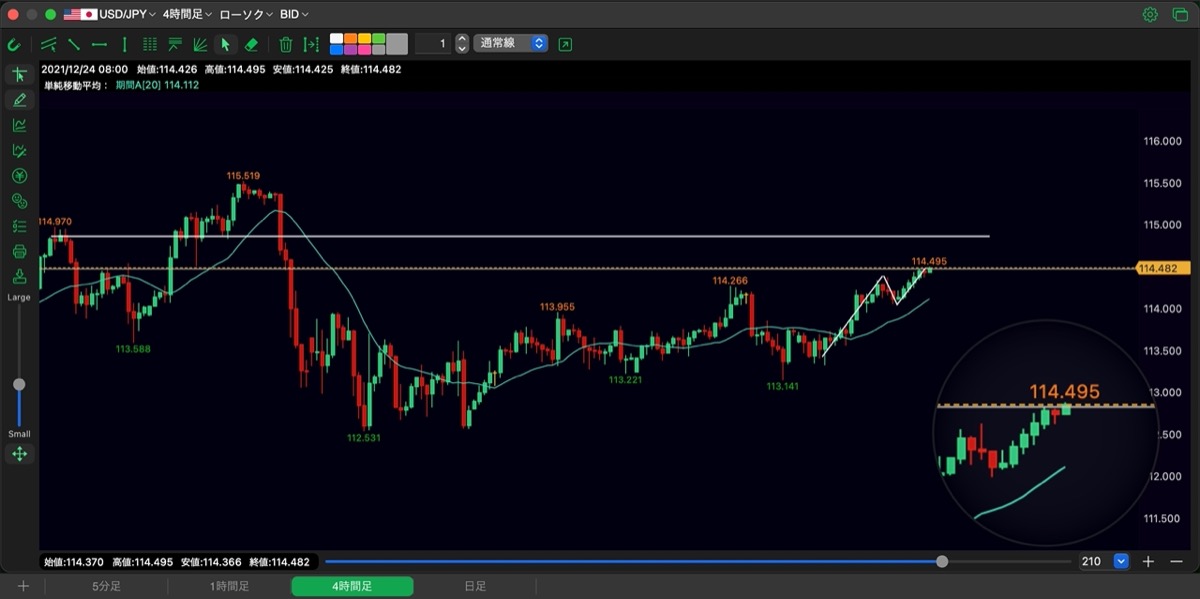The image size is (1200, 599).
Task: Click the pop-out arrow icon in toolbar
Action: coord(566,44)
